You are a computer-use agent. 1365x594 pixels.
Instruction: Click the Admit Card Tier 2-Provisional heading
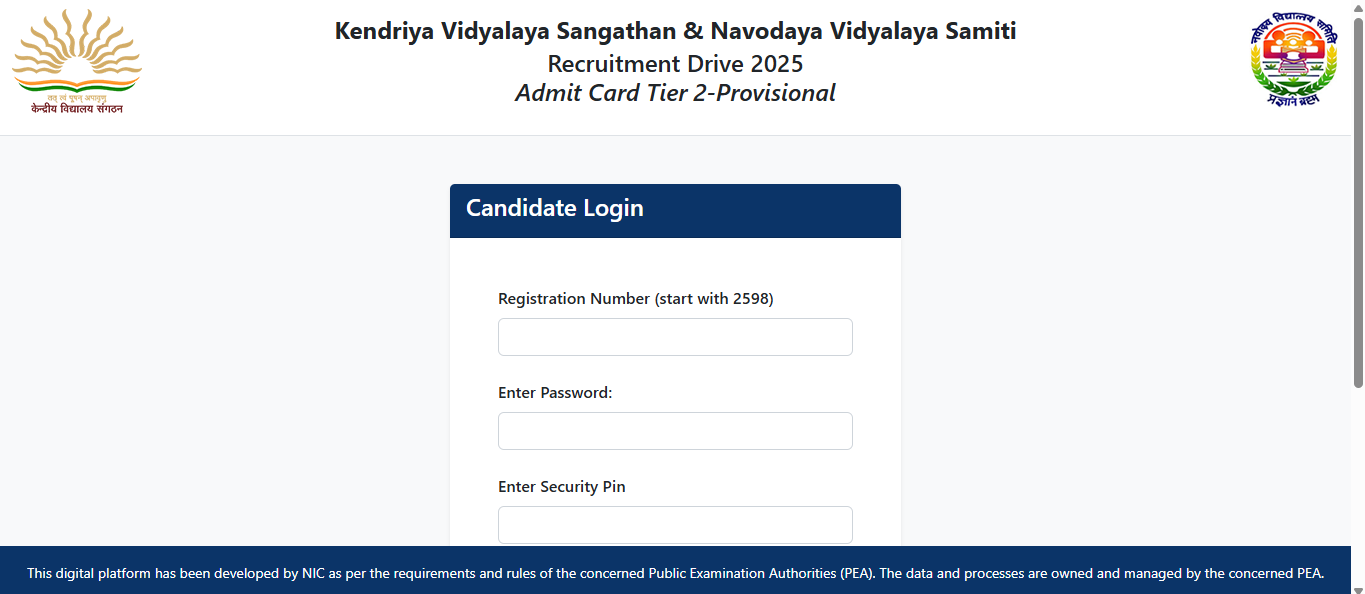pos(675,92)
